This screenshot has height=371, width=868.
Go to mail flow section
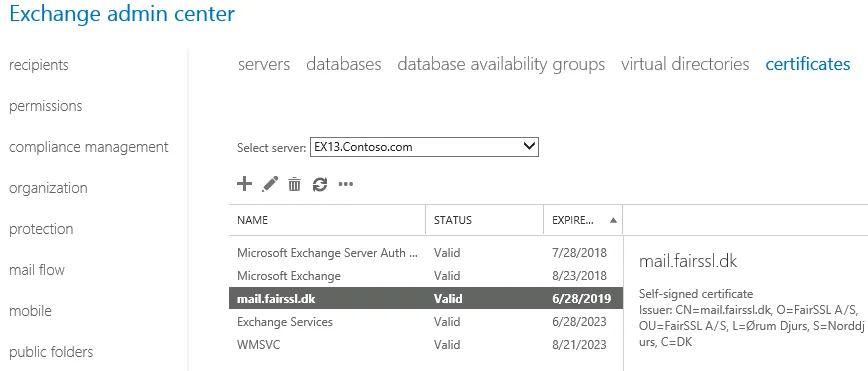37,270
